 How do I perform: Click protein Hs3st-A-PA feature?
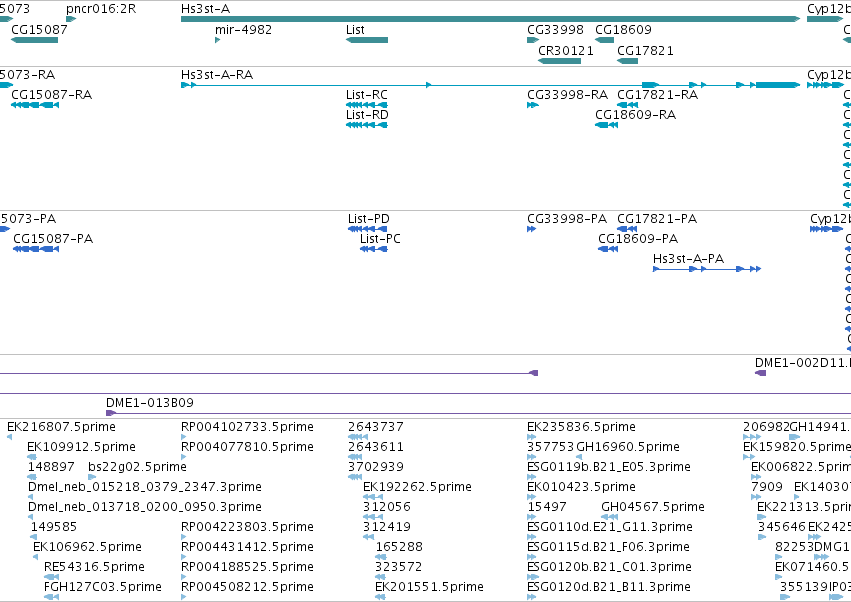coord(707,269)
